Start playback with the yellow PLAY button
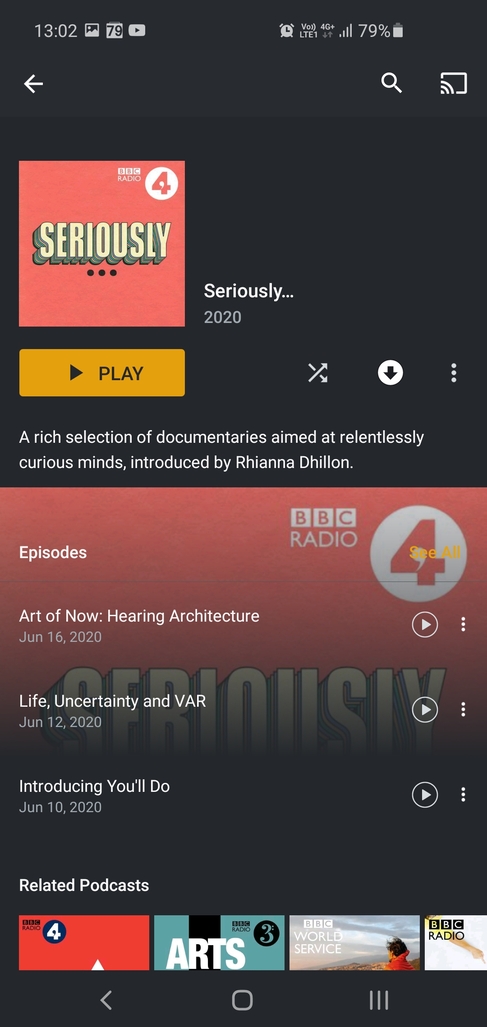 coord(102,373)
